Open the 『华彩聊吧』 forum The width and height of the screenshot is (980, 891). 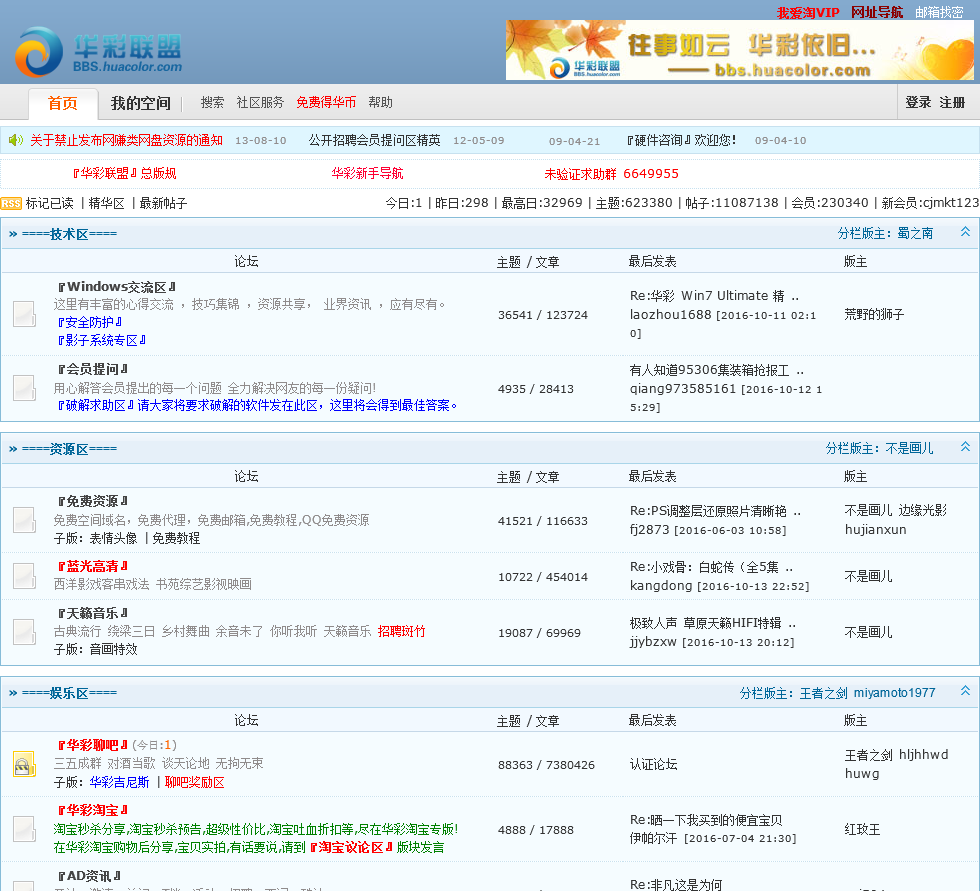coord(92,745)
